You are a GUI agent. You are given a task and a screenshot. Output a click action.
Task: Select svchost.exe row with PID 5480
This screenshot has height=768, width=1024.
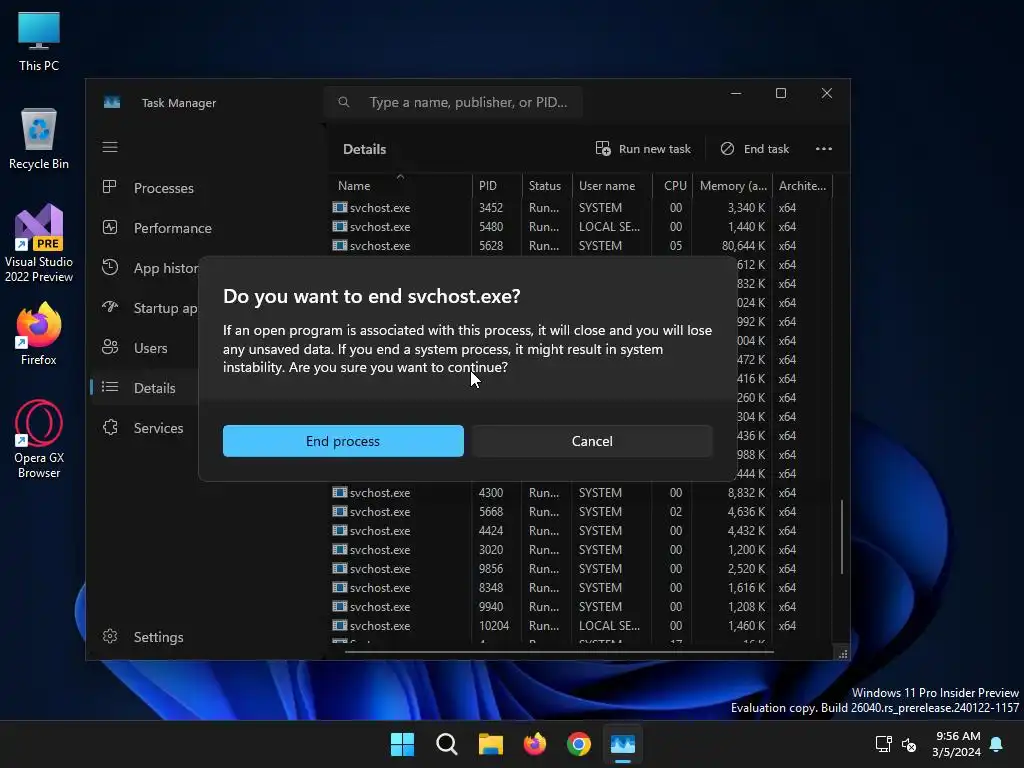[580, 227]
